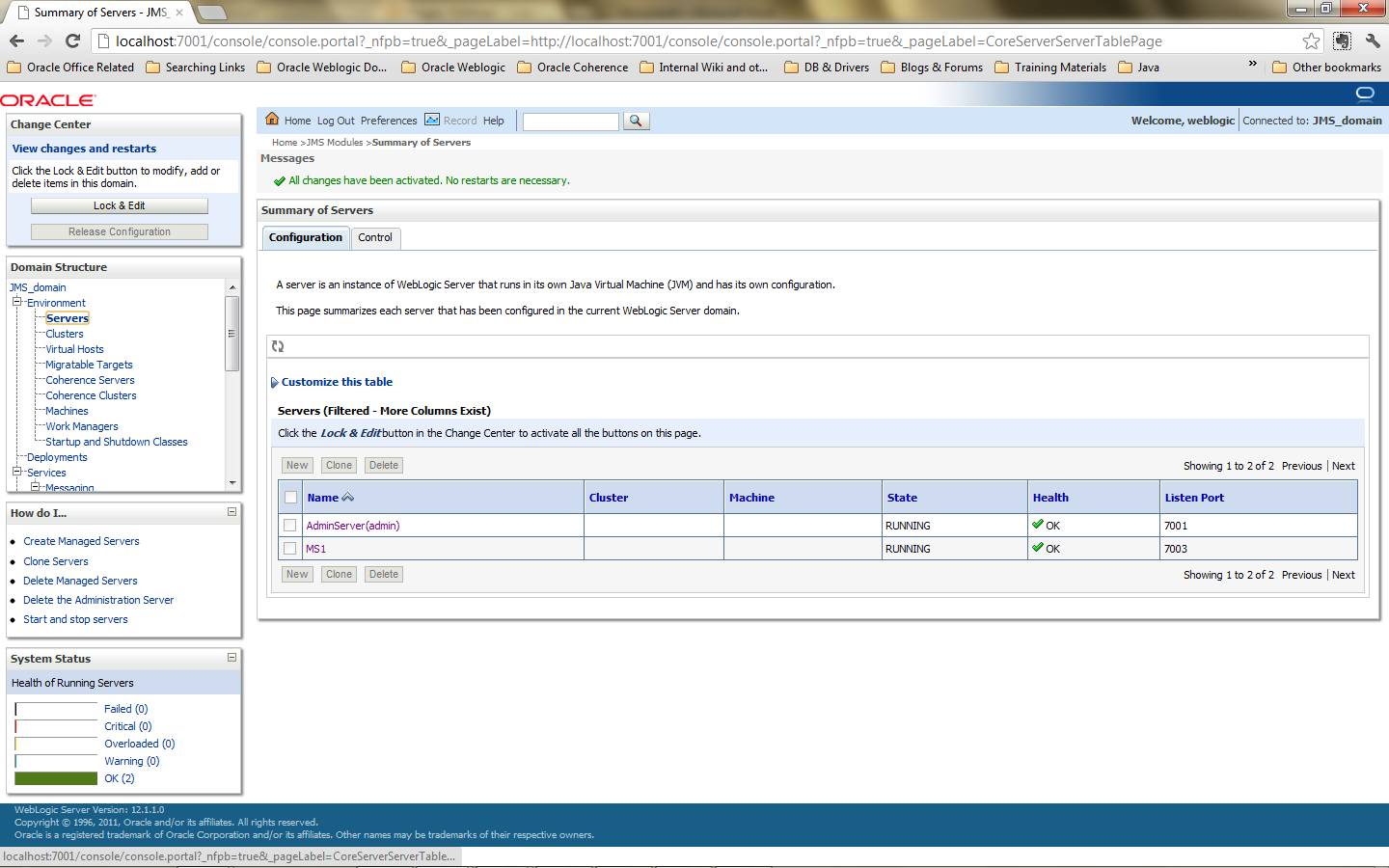Click the Record icon in the console toolbar
The width and height of the screenshot is (1389, 868).
point(431,120)
